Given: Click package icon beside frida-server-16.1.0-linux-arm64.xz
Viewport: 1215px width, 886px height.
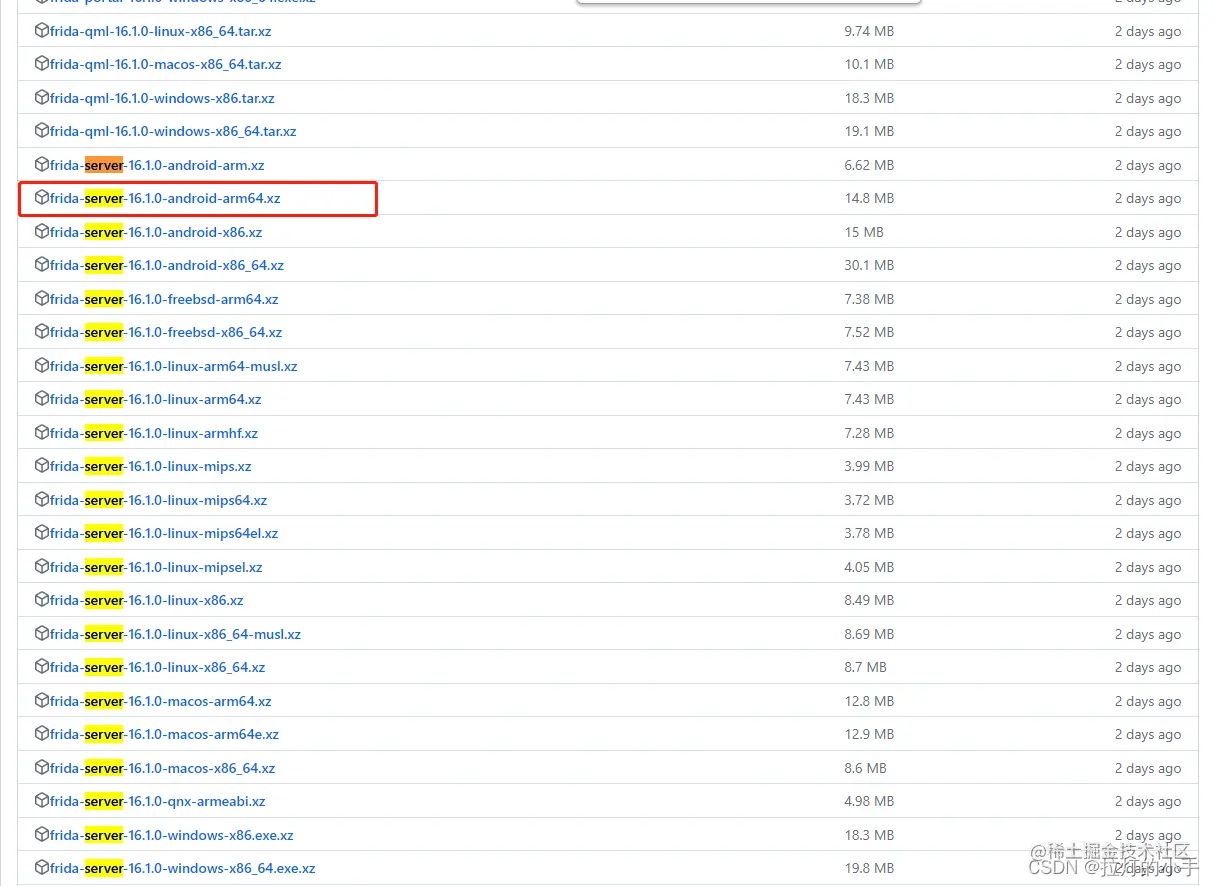Looking at the screenshot, I should point(42,399).
